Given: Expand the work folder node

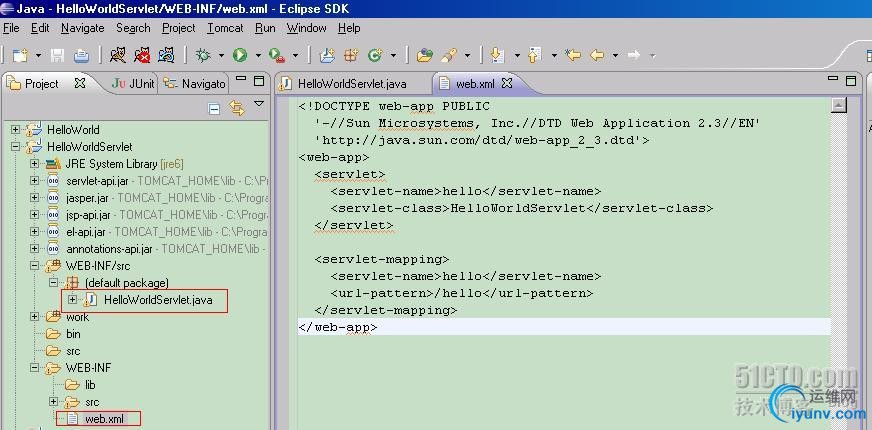Looking at the screenshot, I should click(x=34, y=317).
